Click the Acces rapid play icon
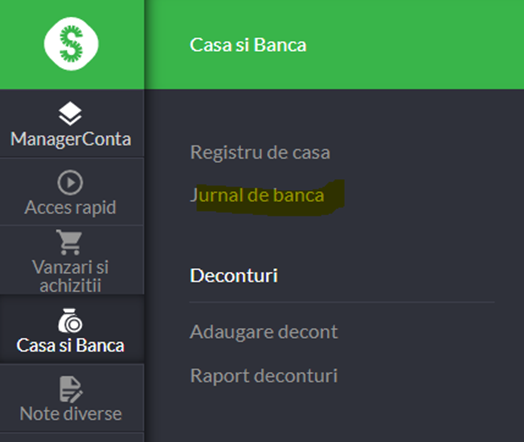This screenshot has height=442, width=524. coord(70,183)
